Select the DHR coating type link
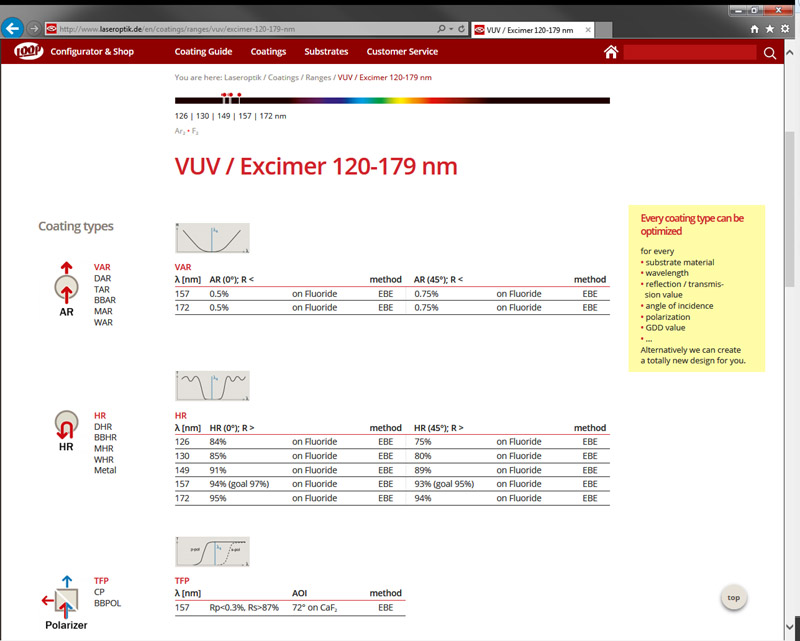 click(x=103, y=427)
